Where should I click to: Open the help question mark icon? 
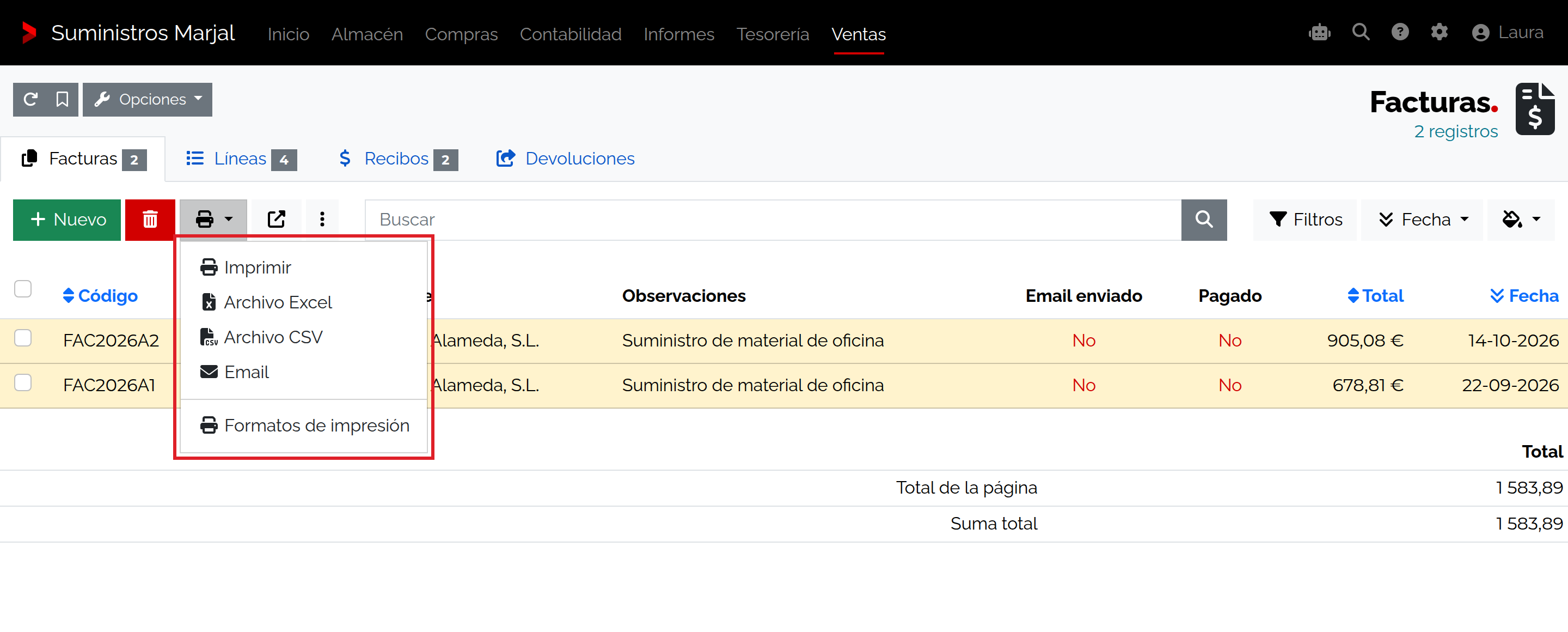click(1399, 32)
